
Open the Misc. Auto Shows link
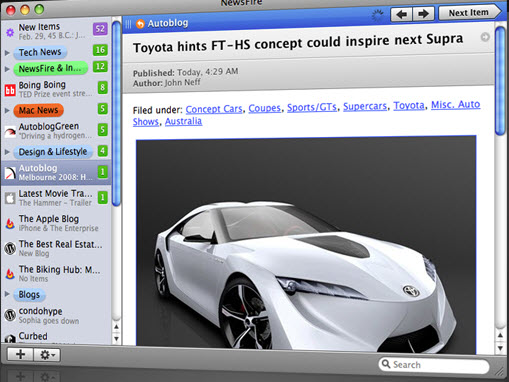(x=455, y=105)
